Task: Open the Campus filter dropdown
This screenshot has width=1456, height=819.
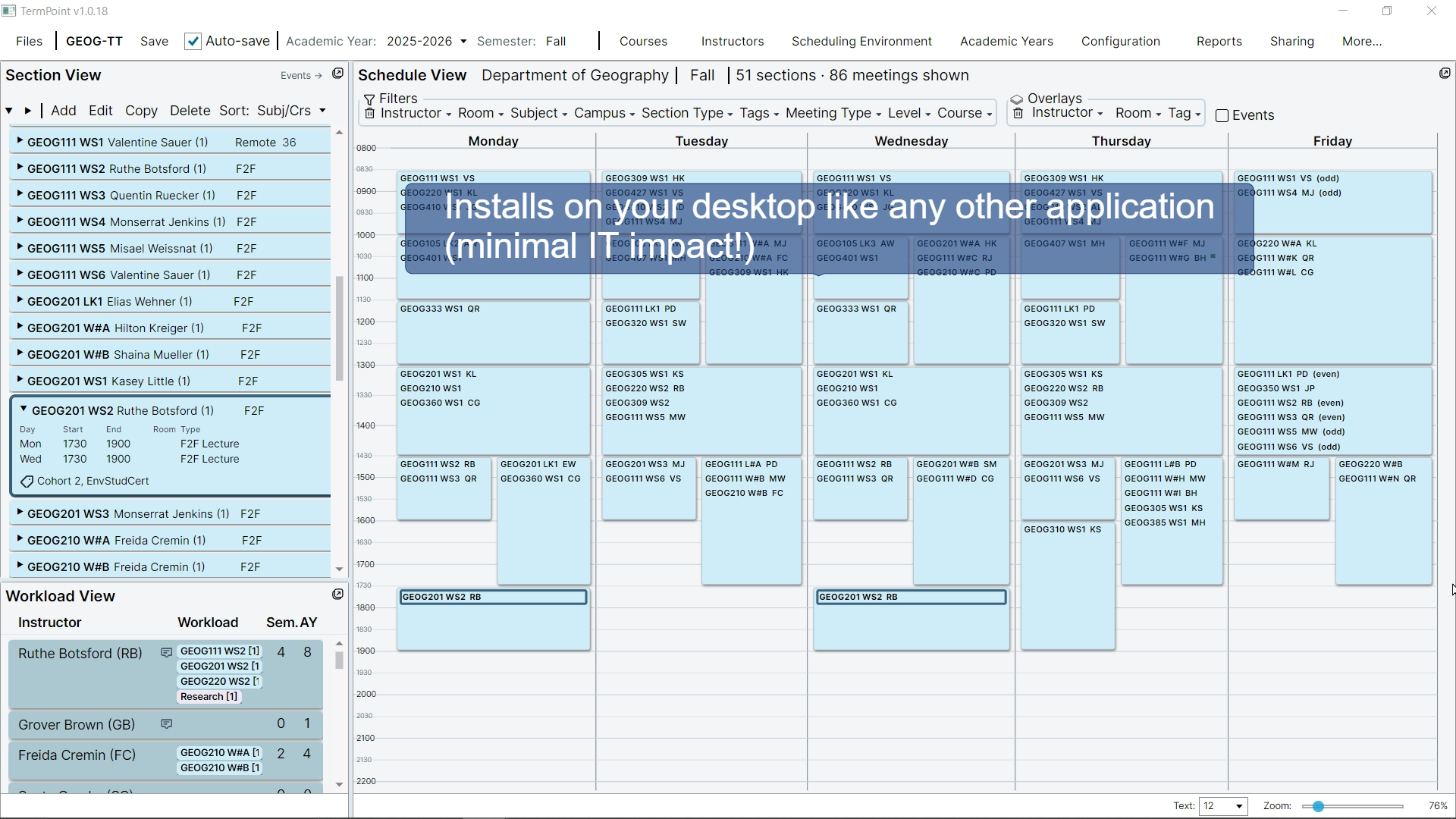Action: (604, 114)
